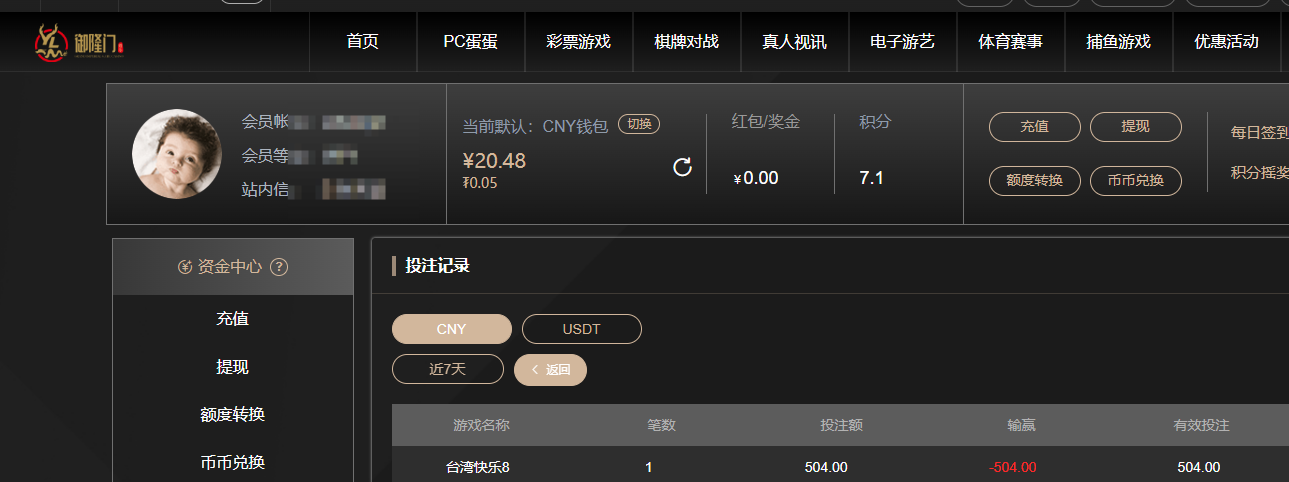Click the 返回 back button
Screen dimensions: 1289x482
[550, 369]
